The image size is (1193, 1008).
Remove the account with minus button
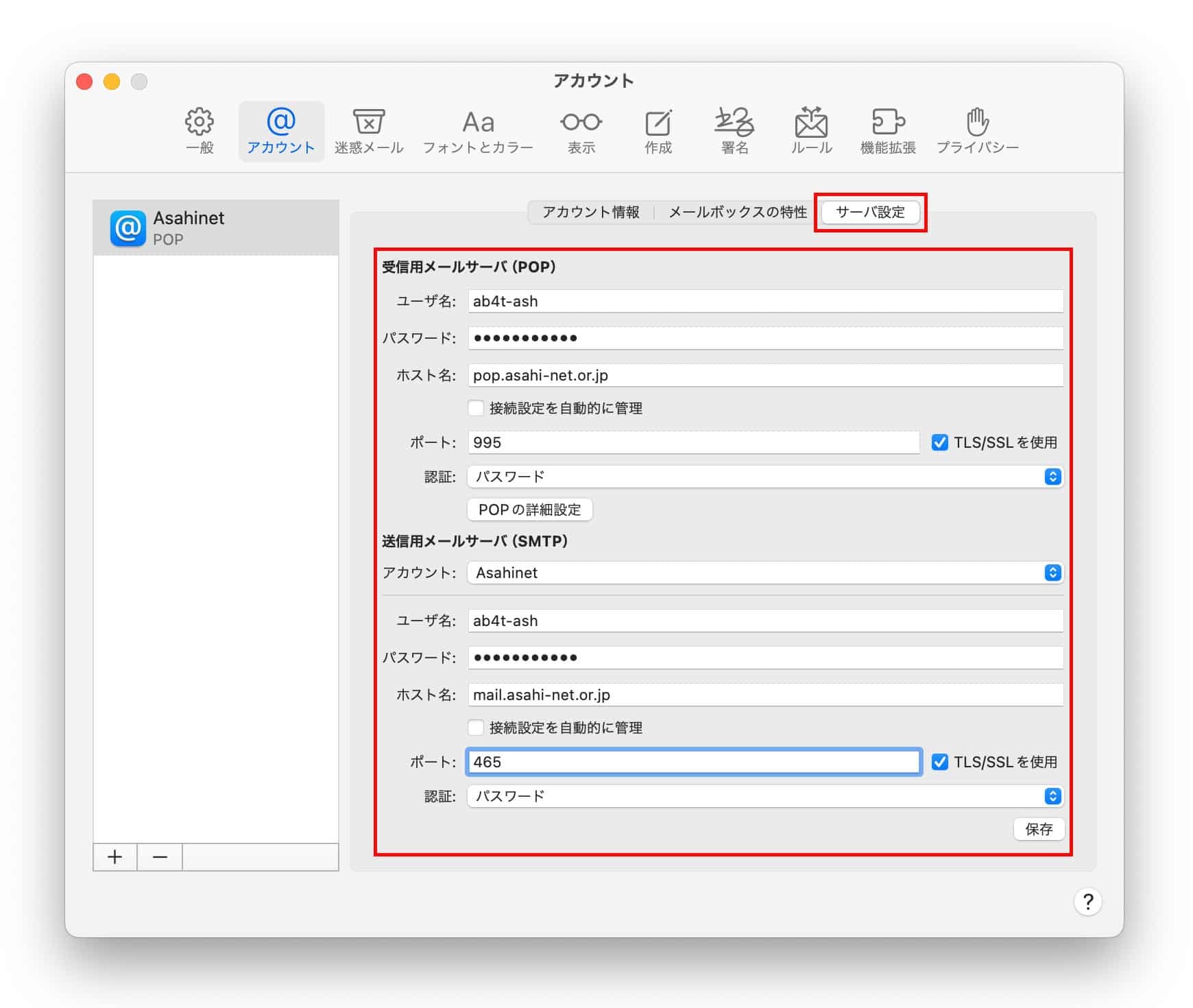pyautogui.click(x=160, y=857)
